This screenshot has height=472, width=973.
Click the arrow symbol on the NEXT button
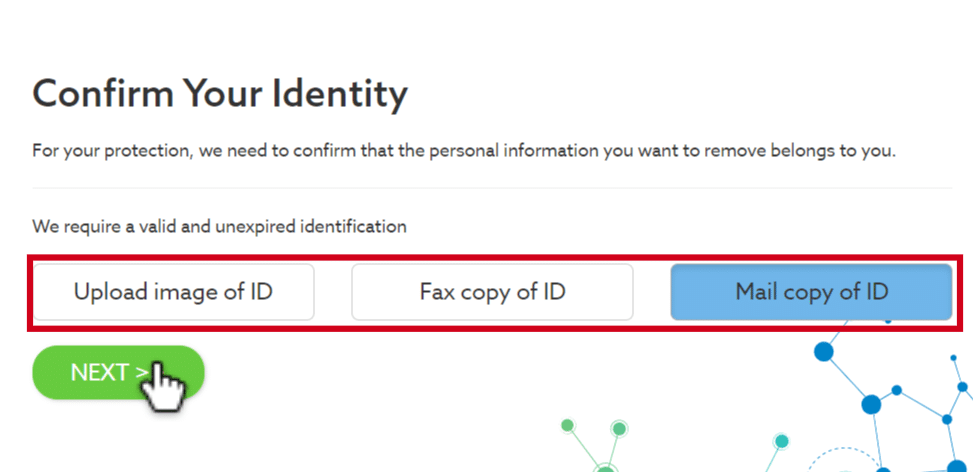pyautogui.click(x=143, y=372)
